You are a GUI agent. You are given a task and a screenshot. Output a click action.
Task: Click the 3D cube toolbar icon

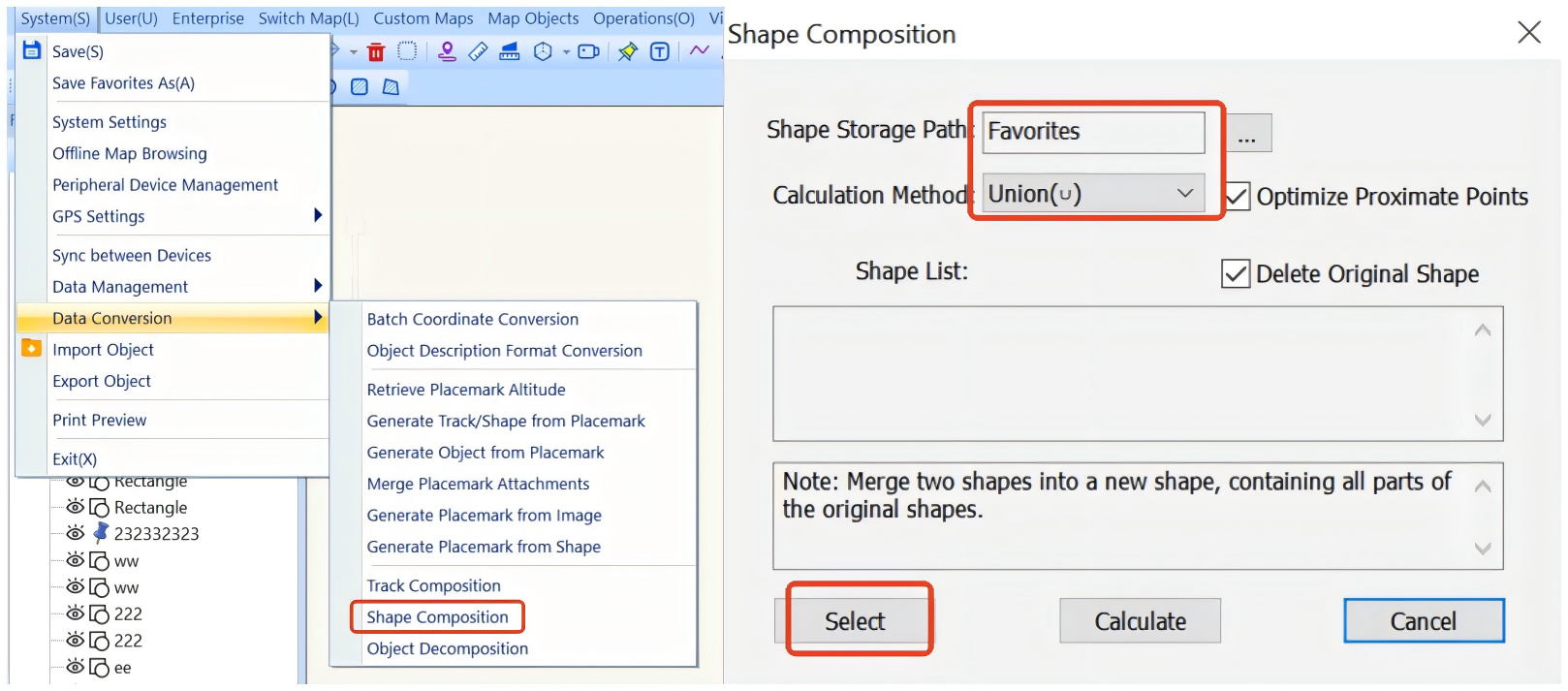(543, 51)
